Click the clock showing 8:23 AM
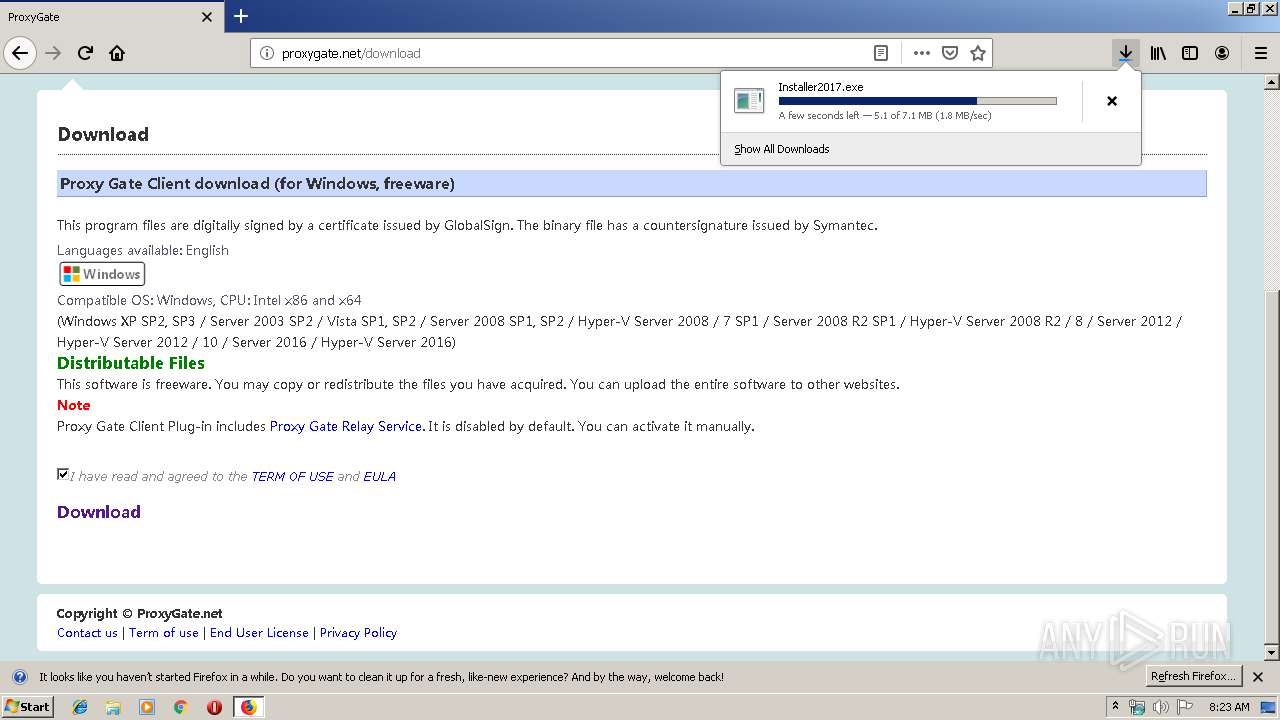Image resolution: width=1280 pixels, height=720 pixels. (x=1229, y=707)
